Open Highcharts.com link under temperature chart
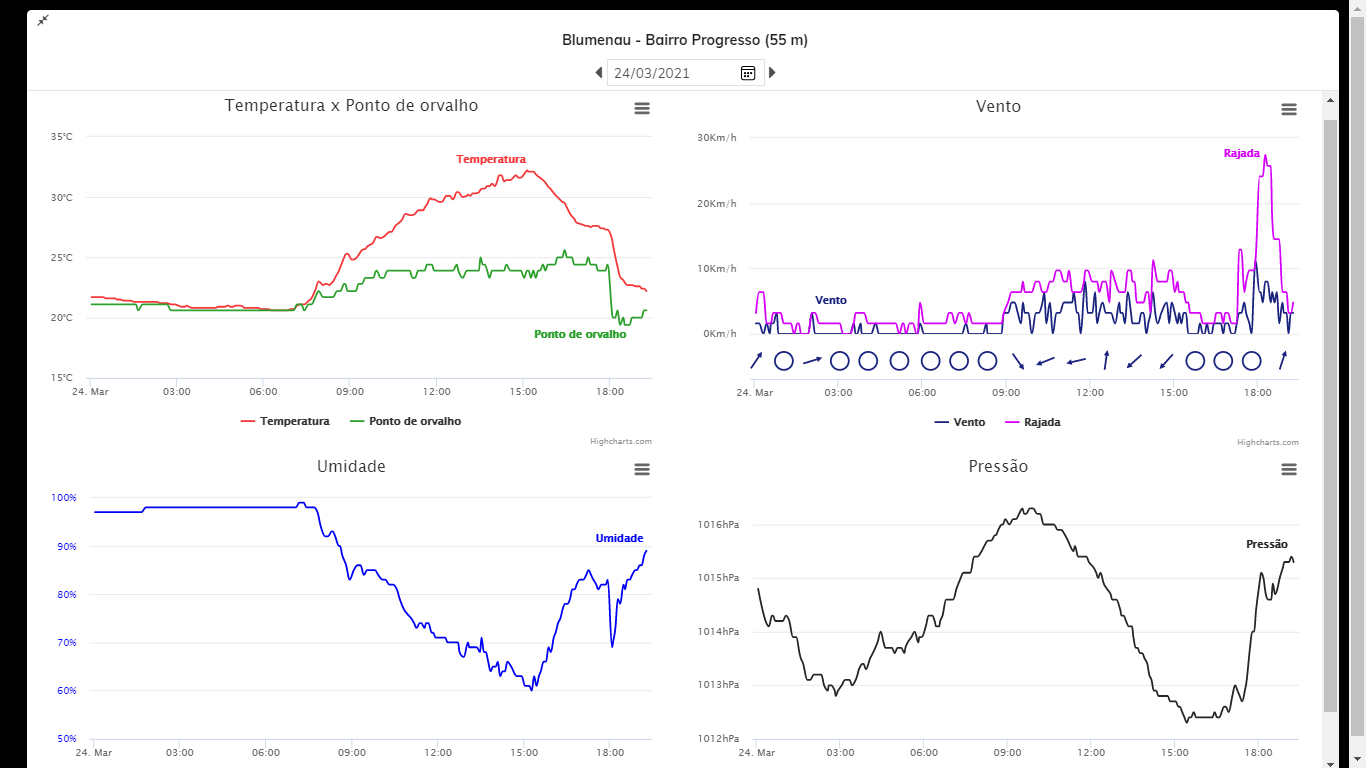Viewport: 1366px width, 768px height. pos(621,441)
